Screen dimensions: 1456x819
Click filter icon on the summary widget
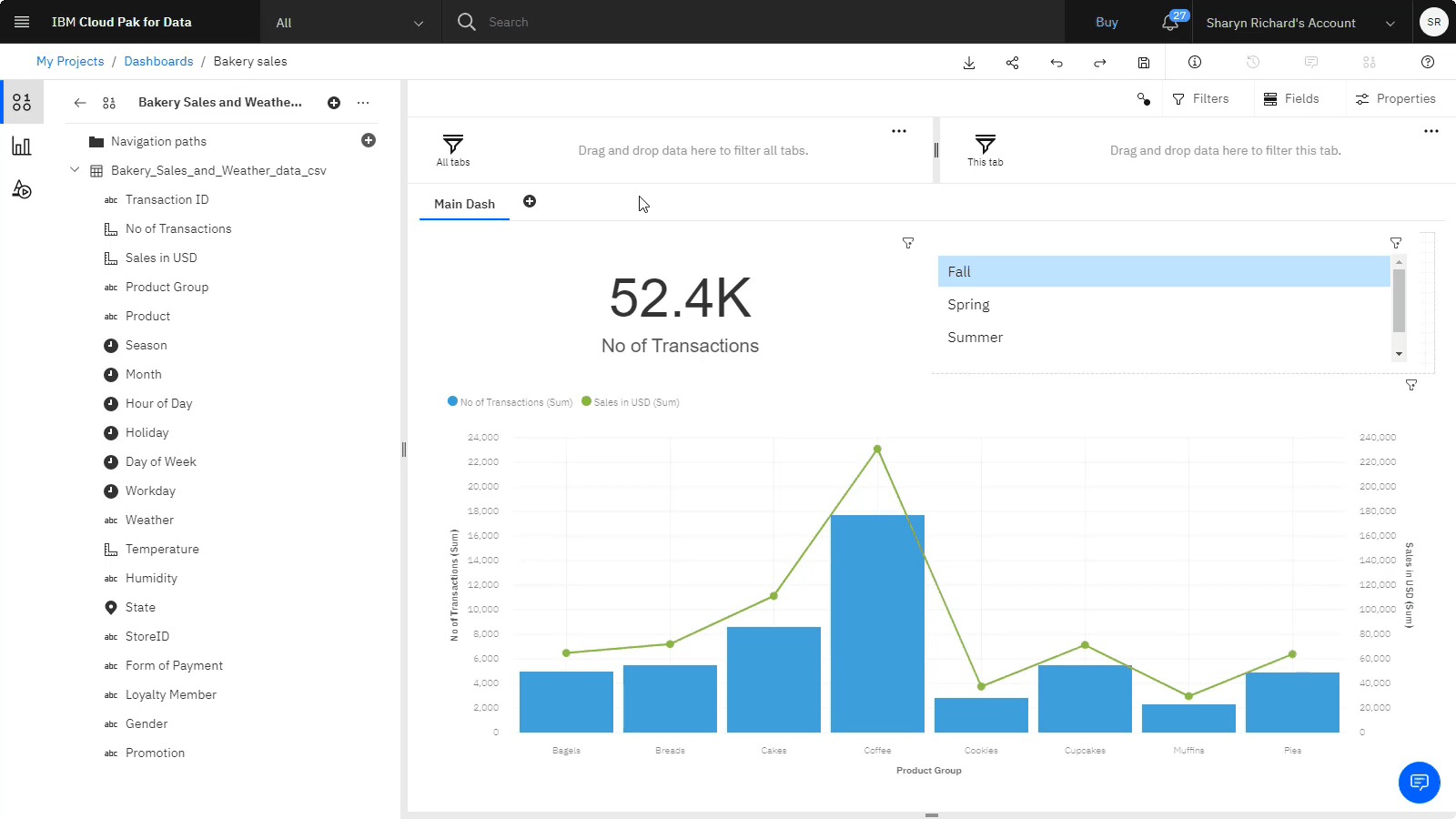pyautogui.click(x=908, y=243)
